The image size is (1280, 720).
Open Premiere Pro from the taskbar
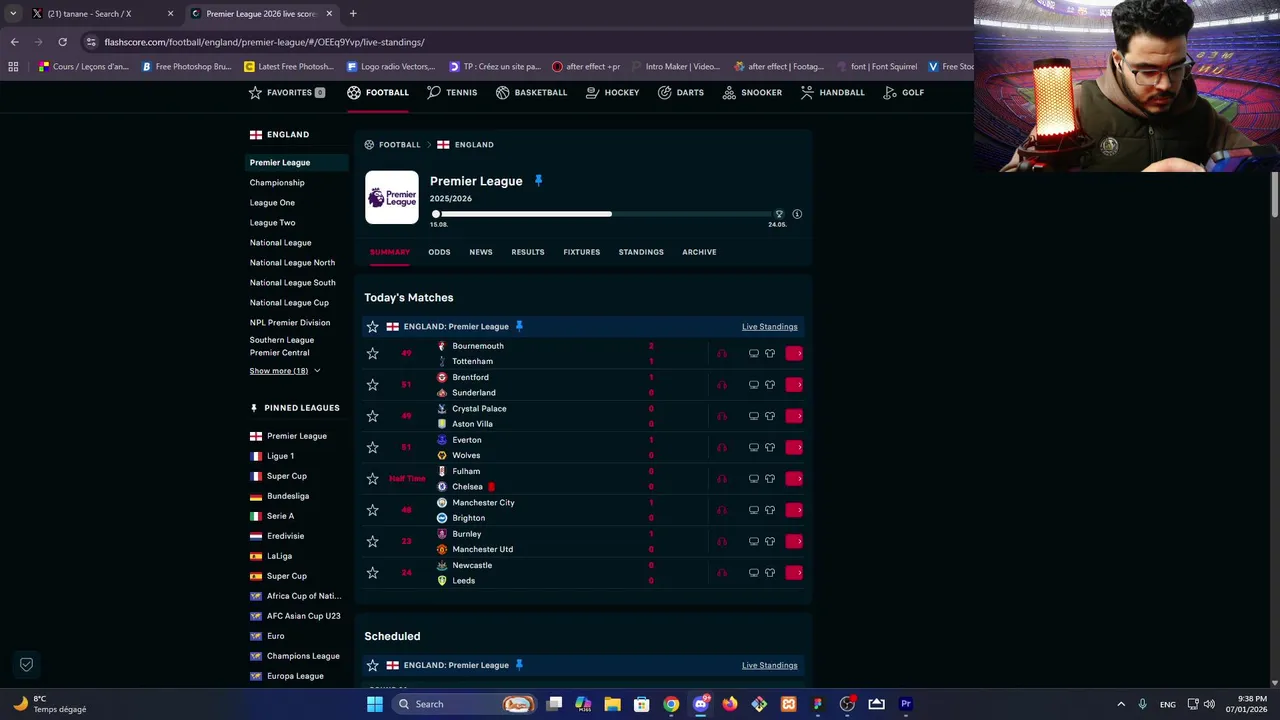pyautogui.click(x=906, y=704)
